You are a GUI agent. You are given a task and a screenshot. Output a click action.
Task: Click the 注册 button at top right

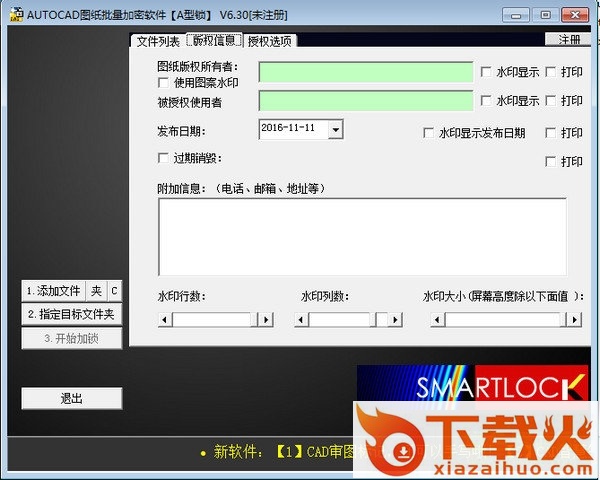coord(568,40)
